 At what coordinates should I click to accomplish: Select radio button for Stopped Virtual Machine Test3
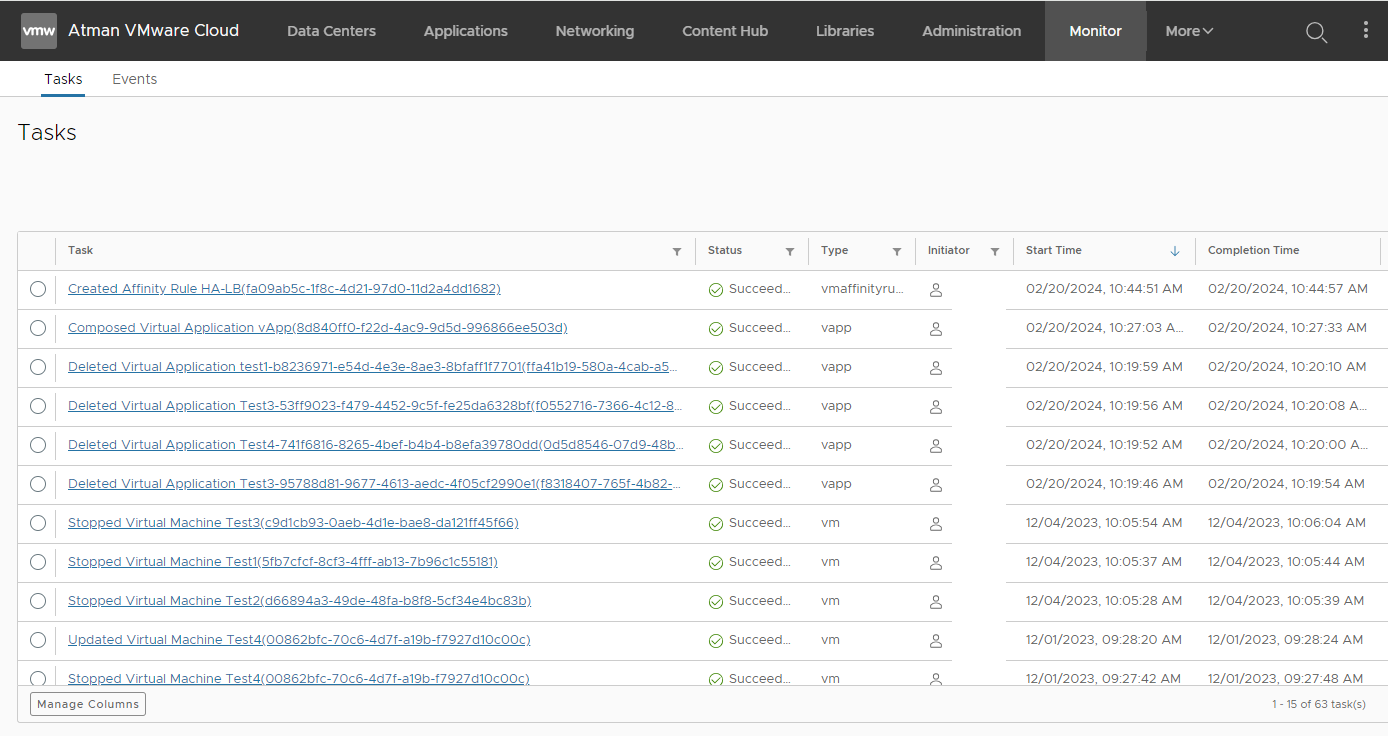click(38, 523)
